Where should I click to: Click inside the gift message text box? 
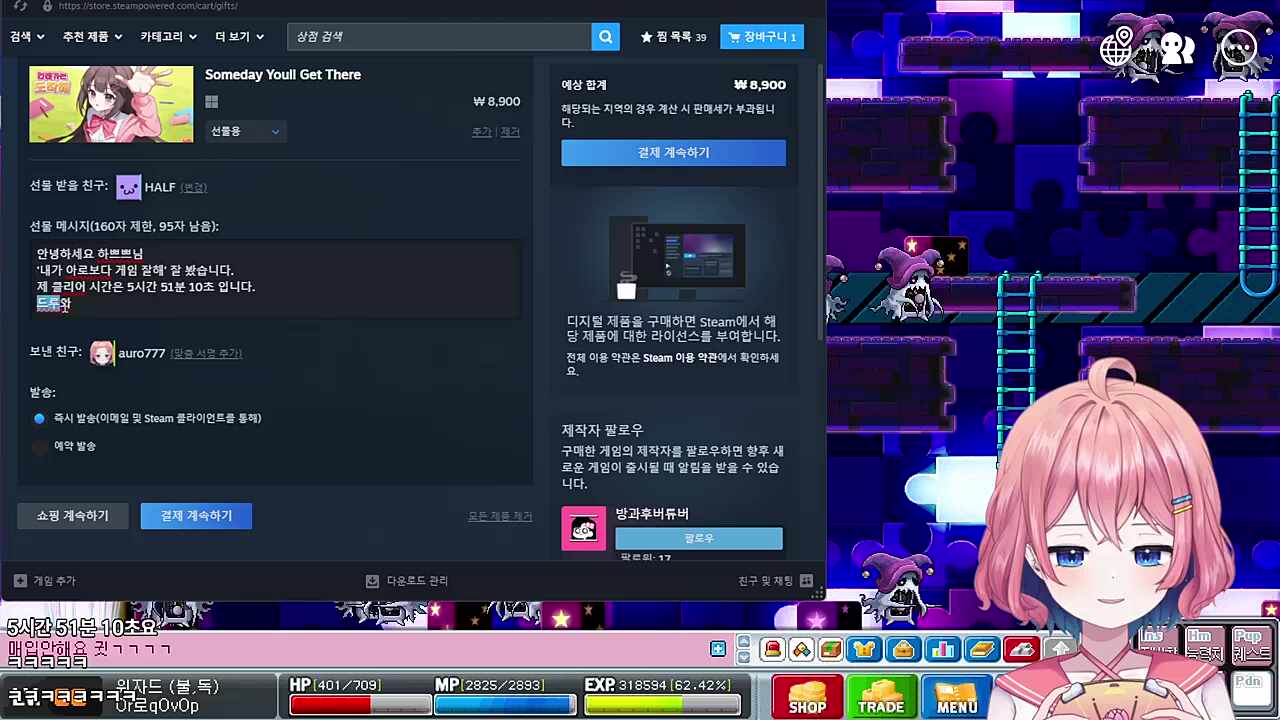point(275,279)
